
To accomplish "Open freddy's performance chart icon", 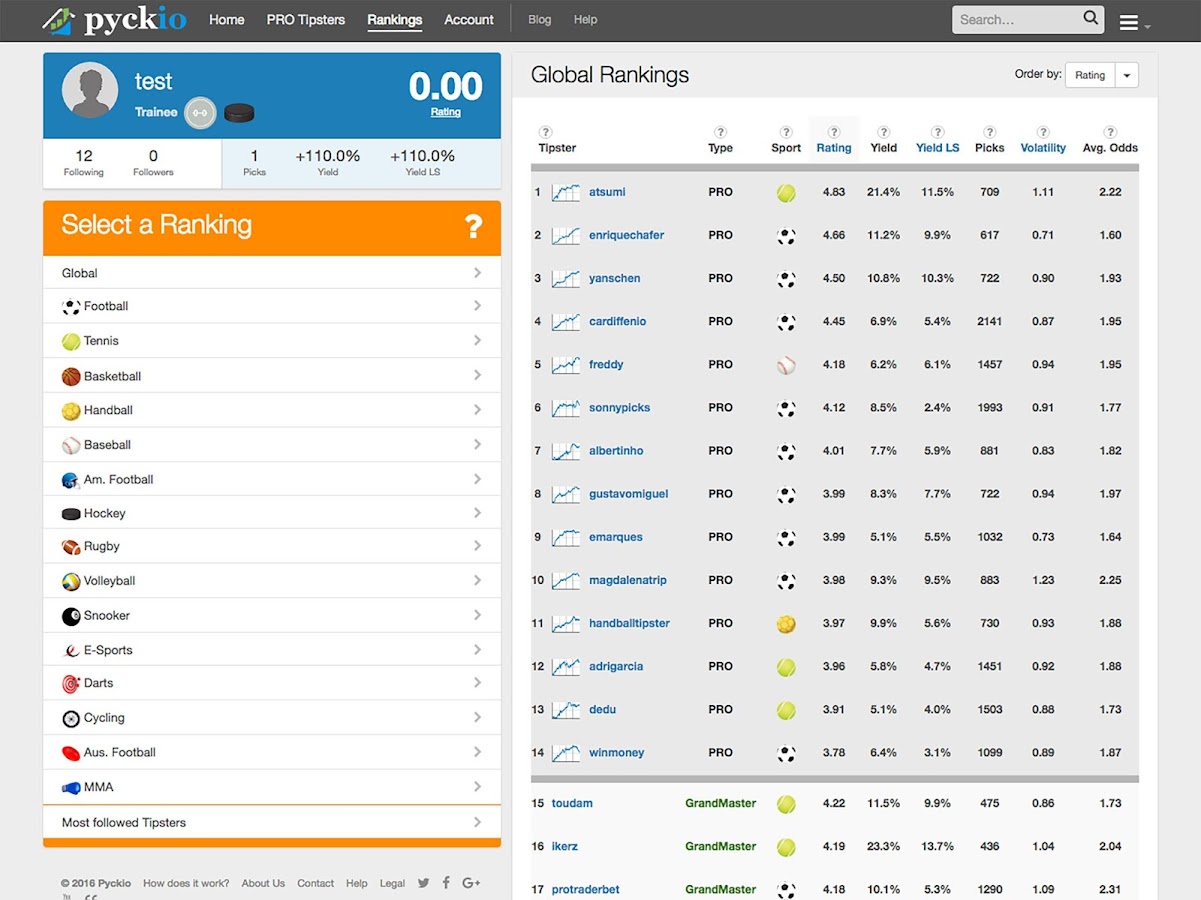I will (x=566, y=365).
